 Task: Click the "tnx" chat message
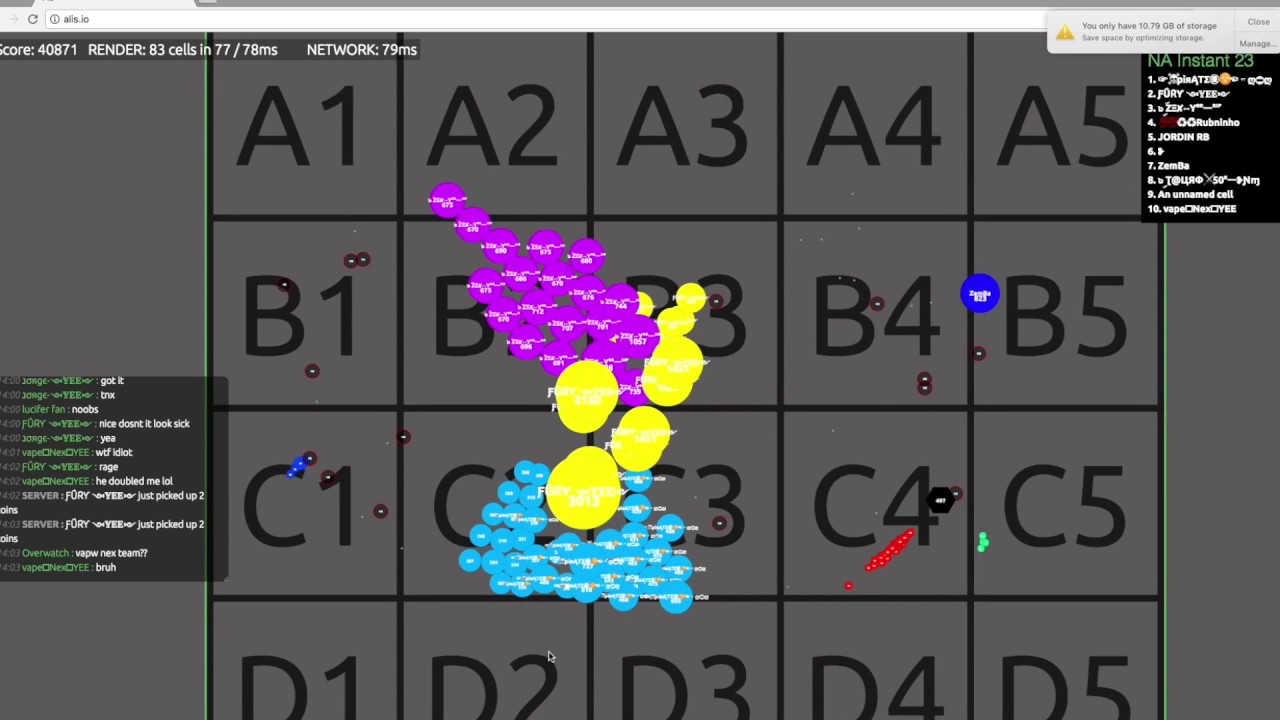pos(107,395)
